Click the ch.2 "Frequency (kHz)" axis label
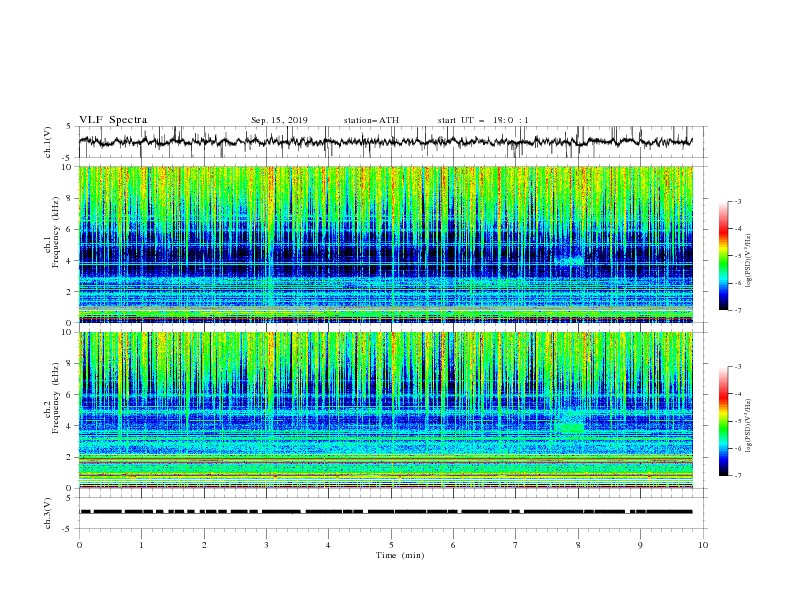 tap(56, 398)
